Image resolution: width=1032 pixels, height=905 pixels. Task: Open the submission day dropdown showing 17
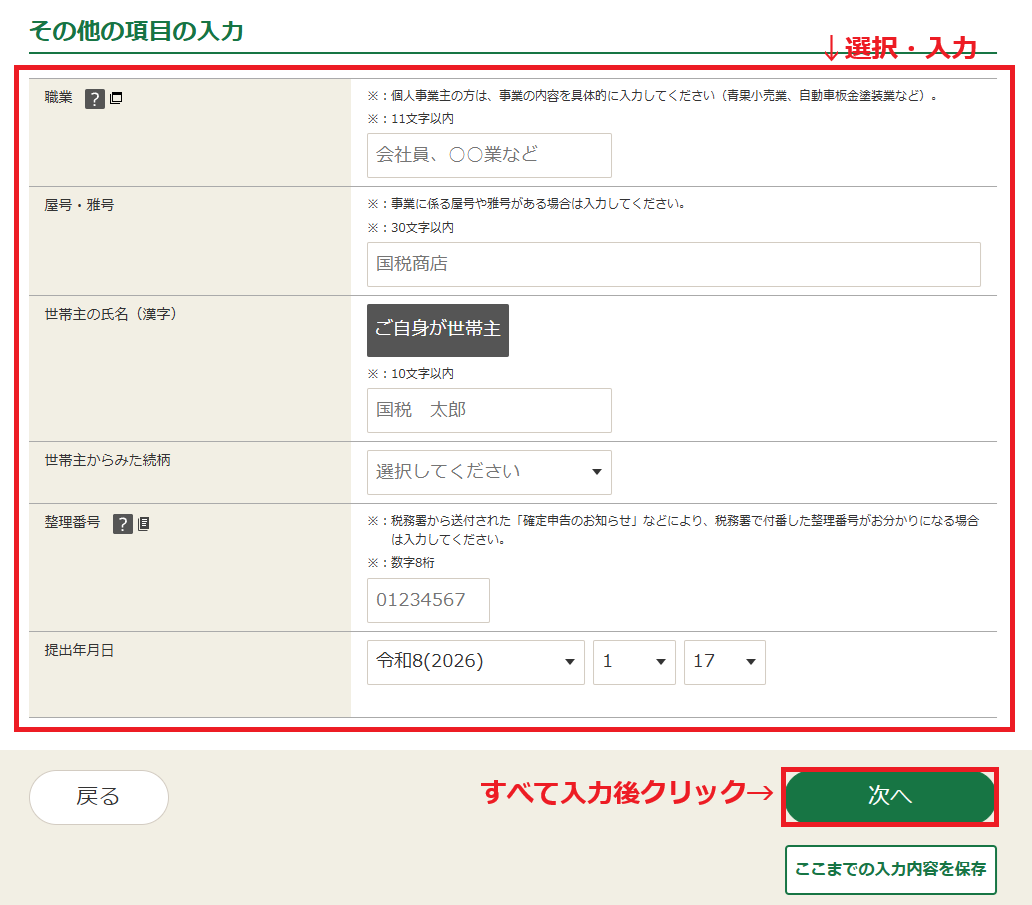point(724,662)
